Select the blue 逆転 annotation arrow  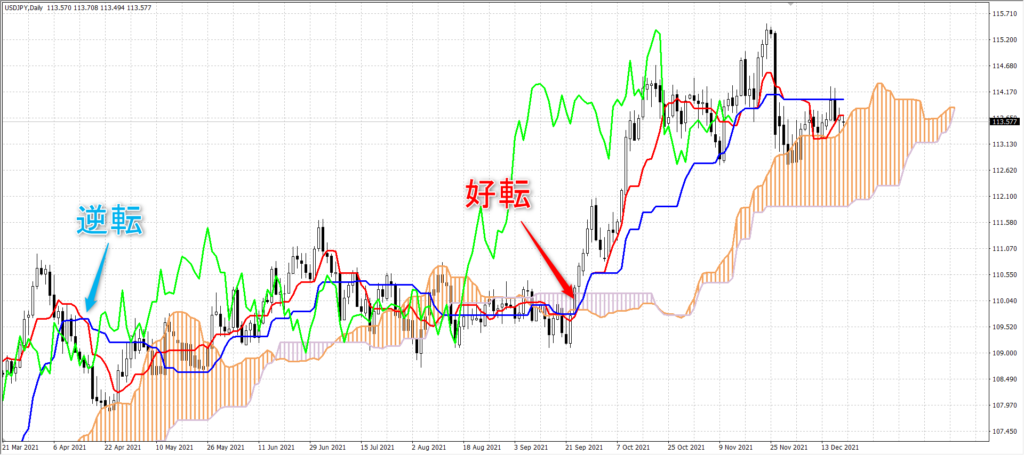pos(96,277)
